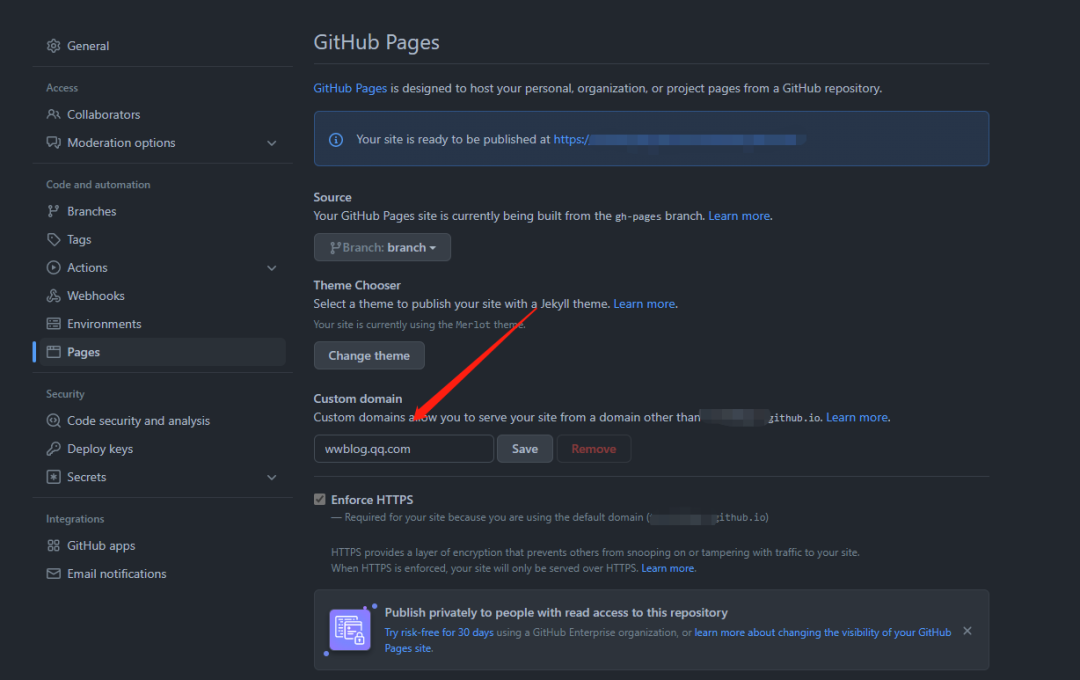The width and height of the screenshot is (1080, 680).
Task: Click Try risk-free for 30 days
Action: [x=439, y=632]
